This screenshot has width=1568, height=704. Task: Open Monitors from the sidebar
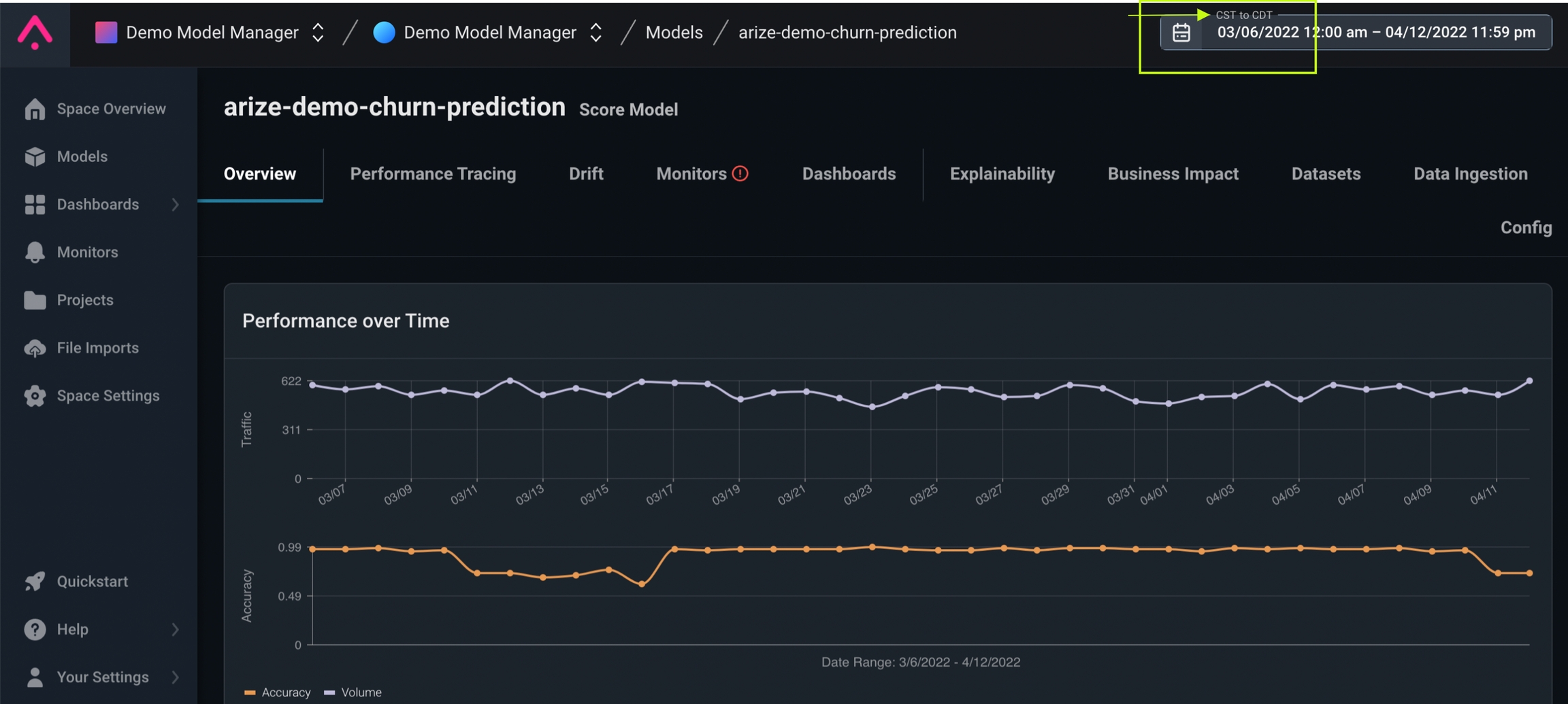click(88, 252)
